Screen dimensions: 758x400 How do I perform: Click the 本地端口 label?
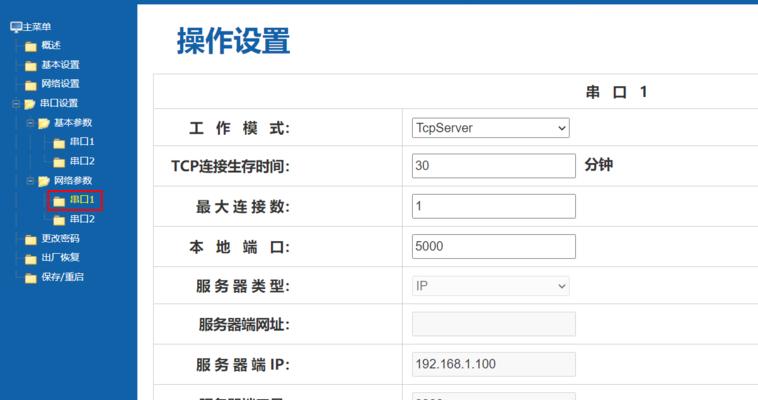click(239, 248)
